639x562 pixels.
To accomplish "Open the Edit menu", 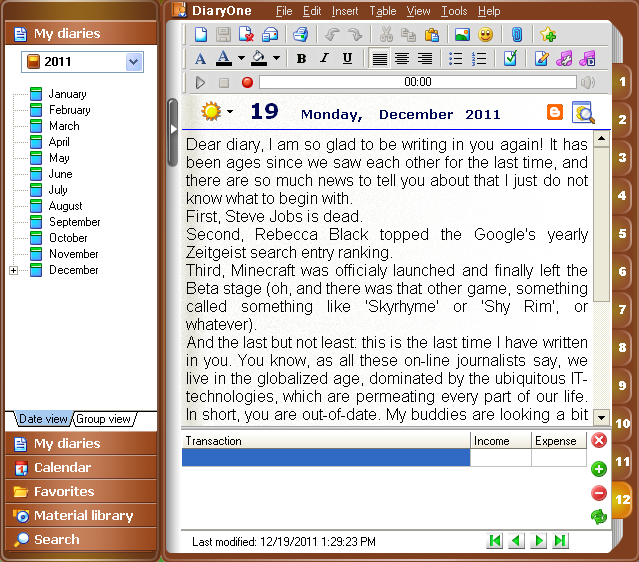I will click(x=312, y=11).
